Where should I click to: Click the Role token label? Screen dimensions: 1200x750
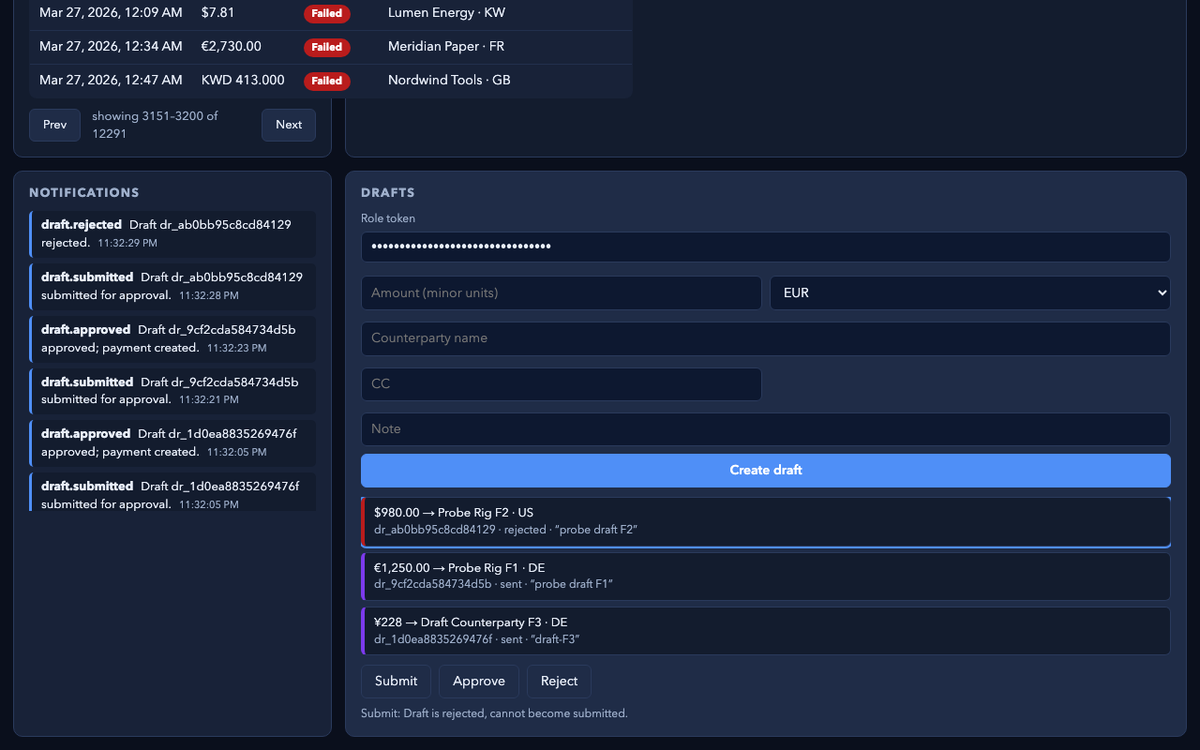[388, 218]
